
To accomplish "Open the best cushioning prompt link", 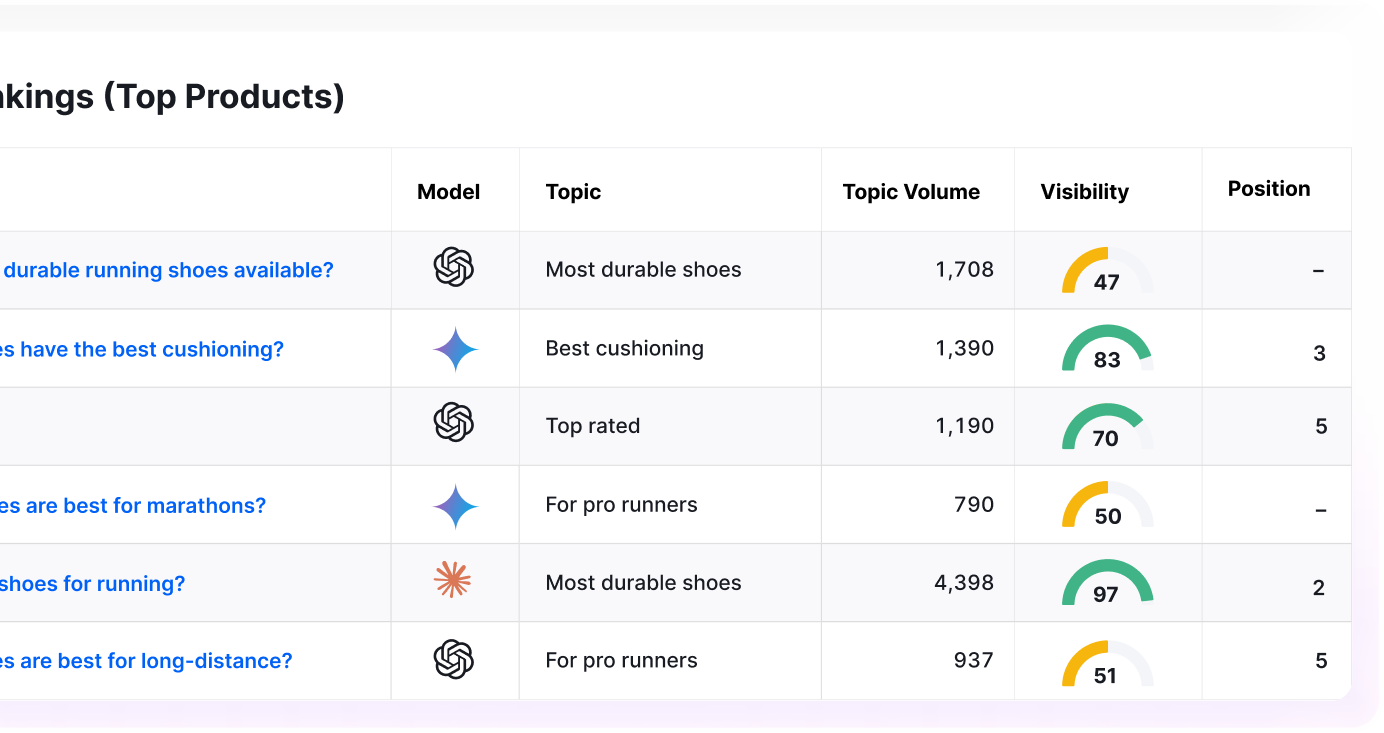I will coord(142,349).
